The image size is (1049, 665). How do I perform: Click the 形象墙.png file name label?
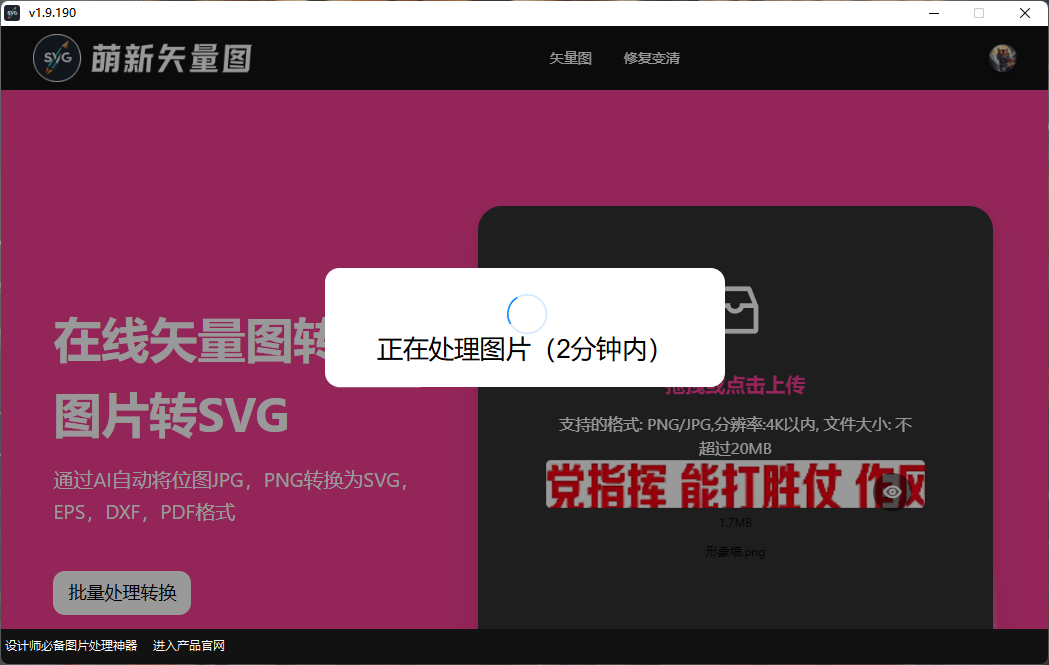tap(735, 551)
